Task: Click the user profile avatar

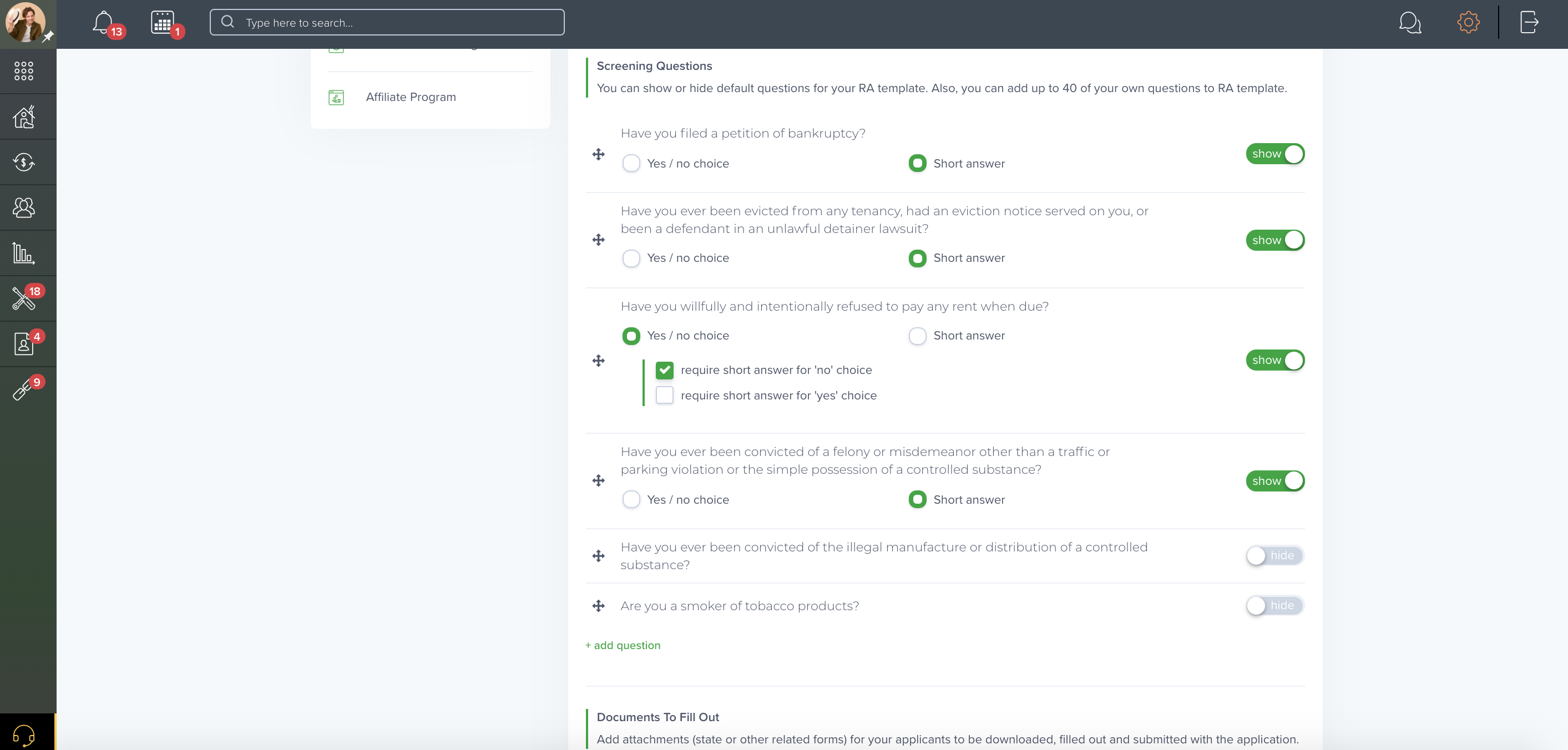Action: click(25, 22)
